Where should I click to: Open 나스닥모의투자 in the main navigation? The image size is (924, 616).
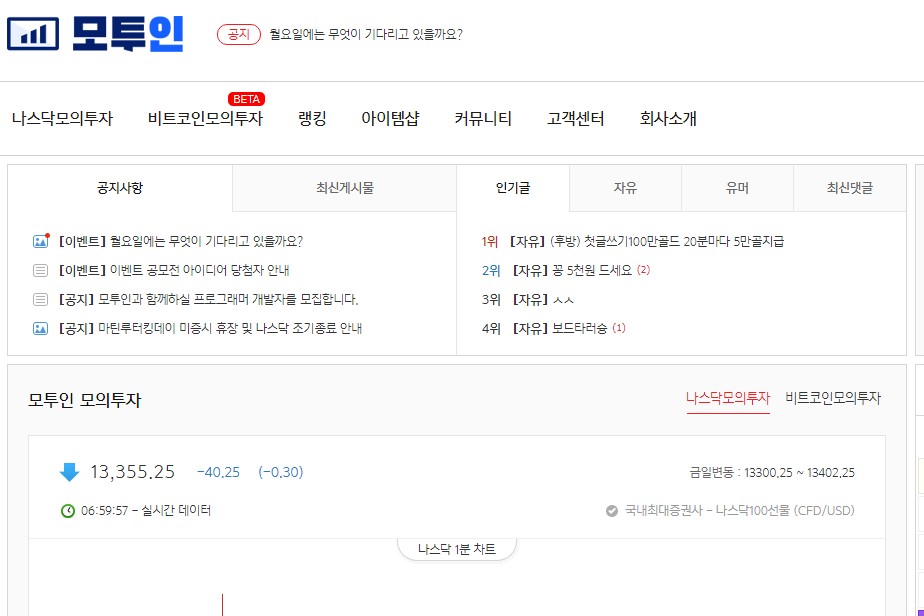coord(62,118)
